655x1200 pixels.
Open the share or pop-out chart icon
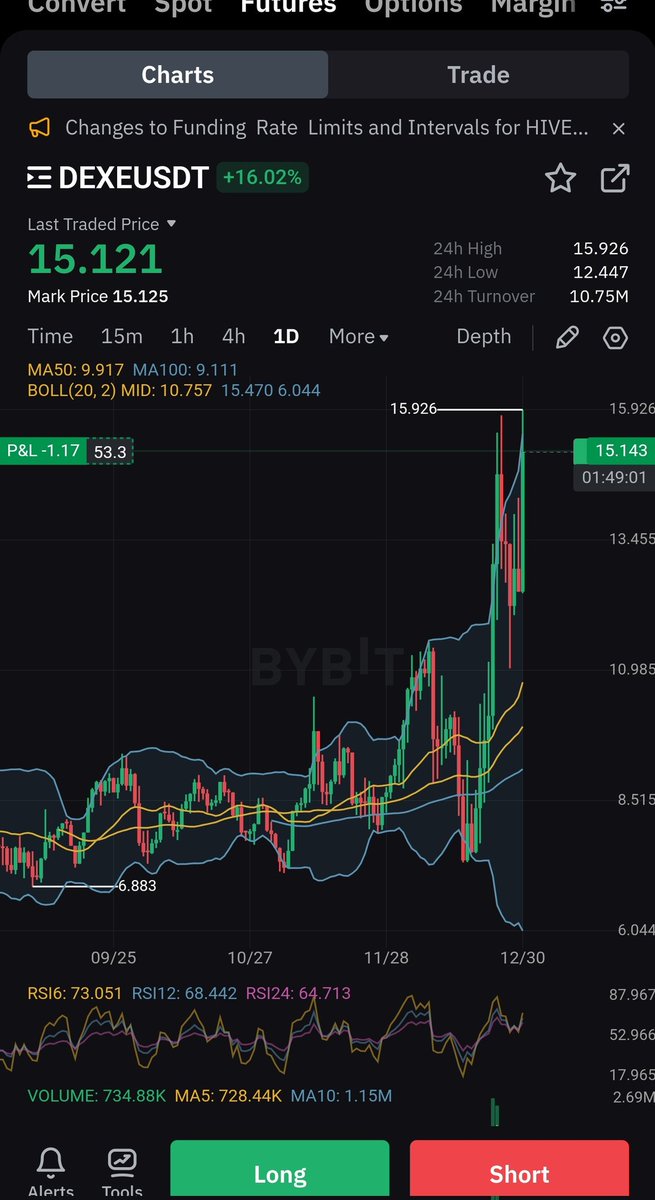tap(614, 179)
